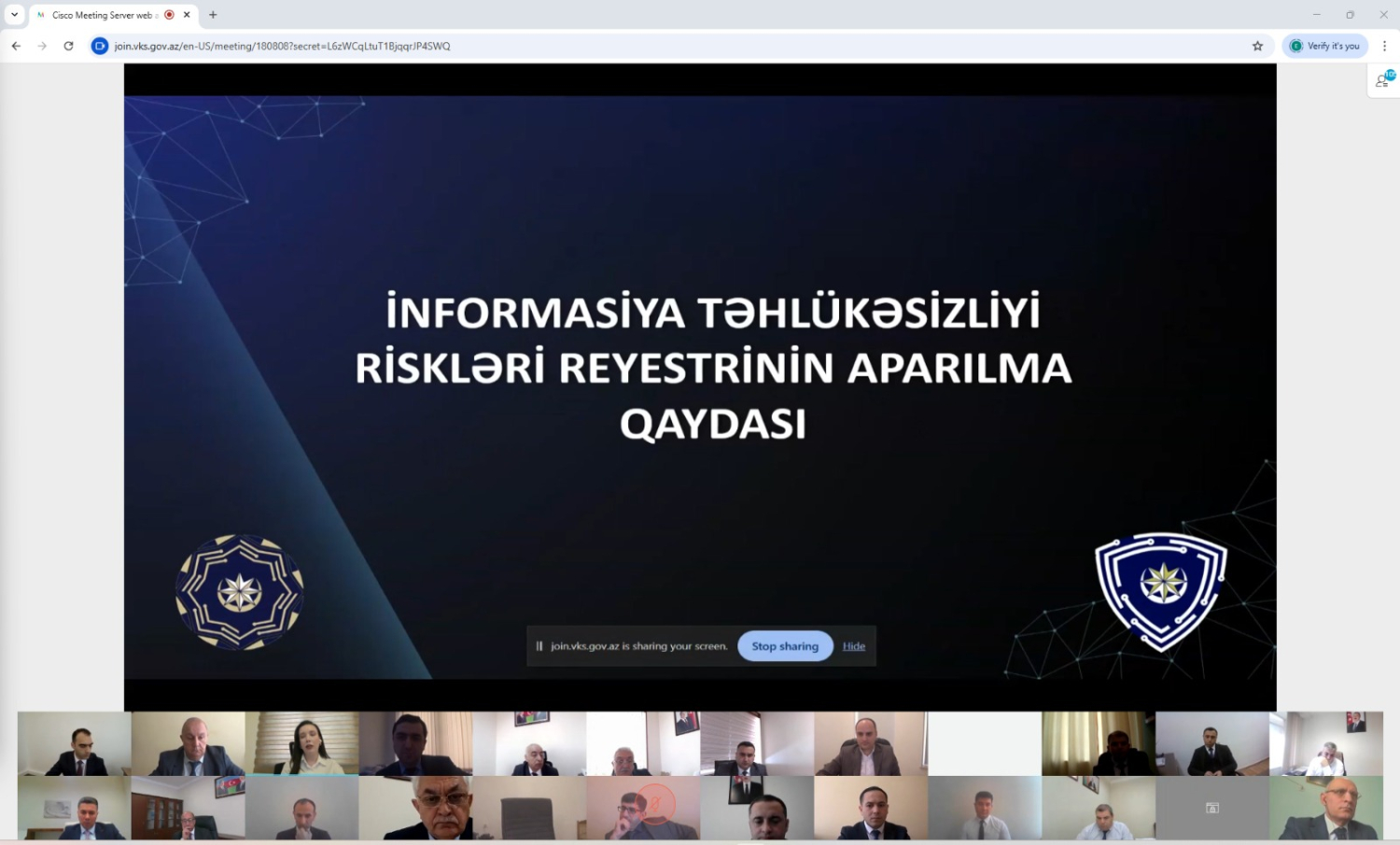Reload the meeting page
Viewport: 1400px width, 845px height.
pyautogui.click(x=68, y=46)
